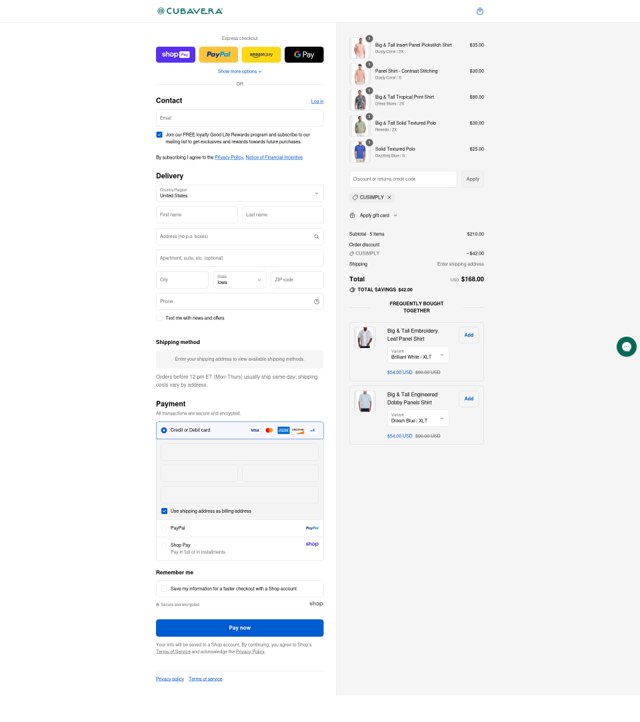Open the Privacy Policy link under Contact
The width and height of the screenshot is (640, 722).
(229, 157)
